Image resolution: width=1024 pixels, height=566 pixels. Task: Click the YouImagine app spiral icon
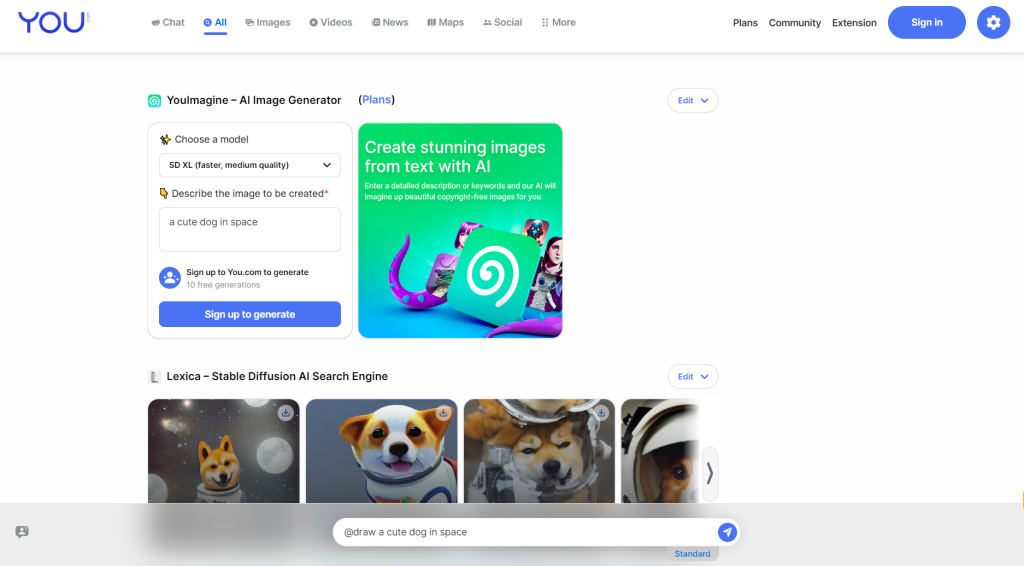click(154, 101)
